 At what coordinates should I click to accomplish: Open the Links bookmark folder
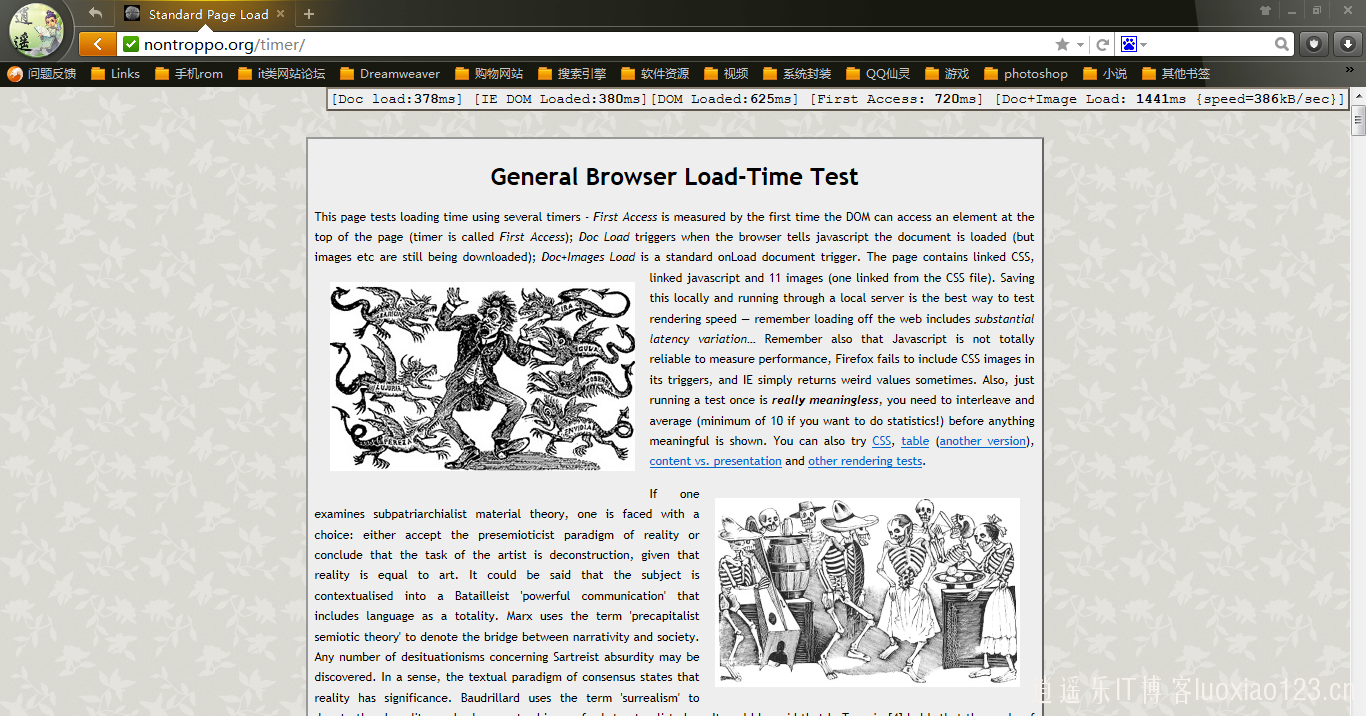click(115, 73)
